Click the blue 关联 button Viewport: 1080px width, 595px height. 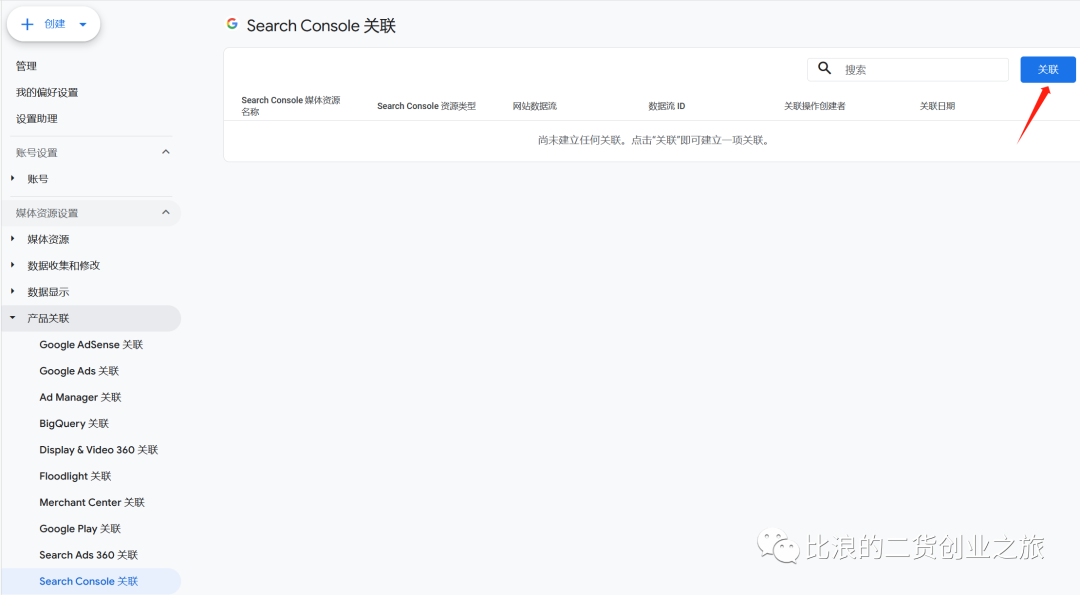pos(1048,70)
